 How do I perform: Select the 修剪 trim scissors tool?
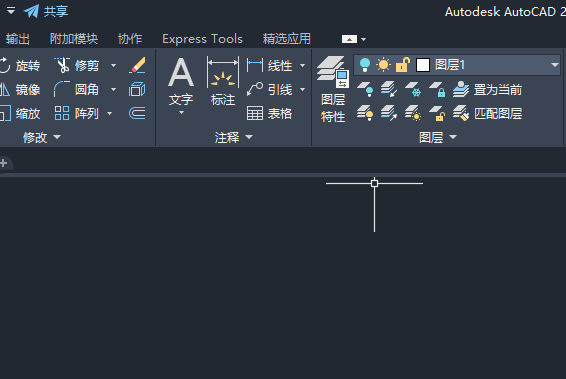(76, 66)
